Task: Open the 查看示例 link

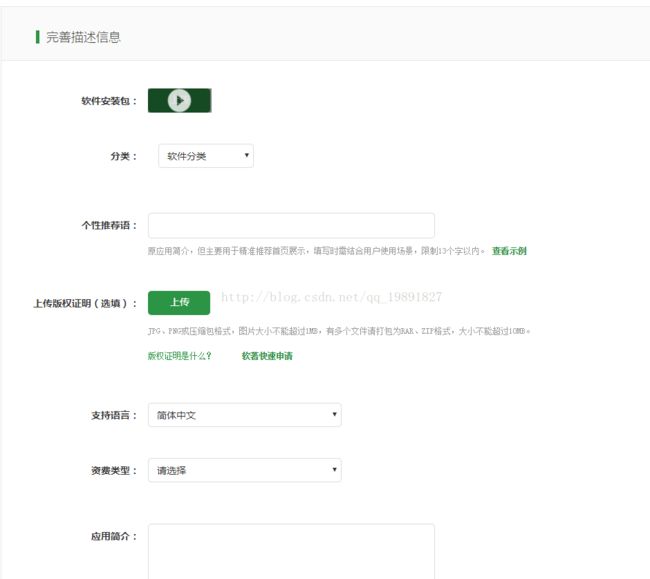Action: click(x=509, y=251)
